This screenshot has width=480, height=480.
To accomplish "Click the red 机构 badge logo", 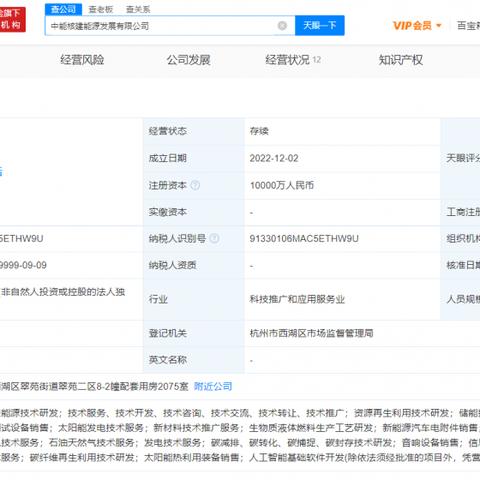I will (12, 19).
